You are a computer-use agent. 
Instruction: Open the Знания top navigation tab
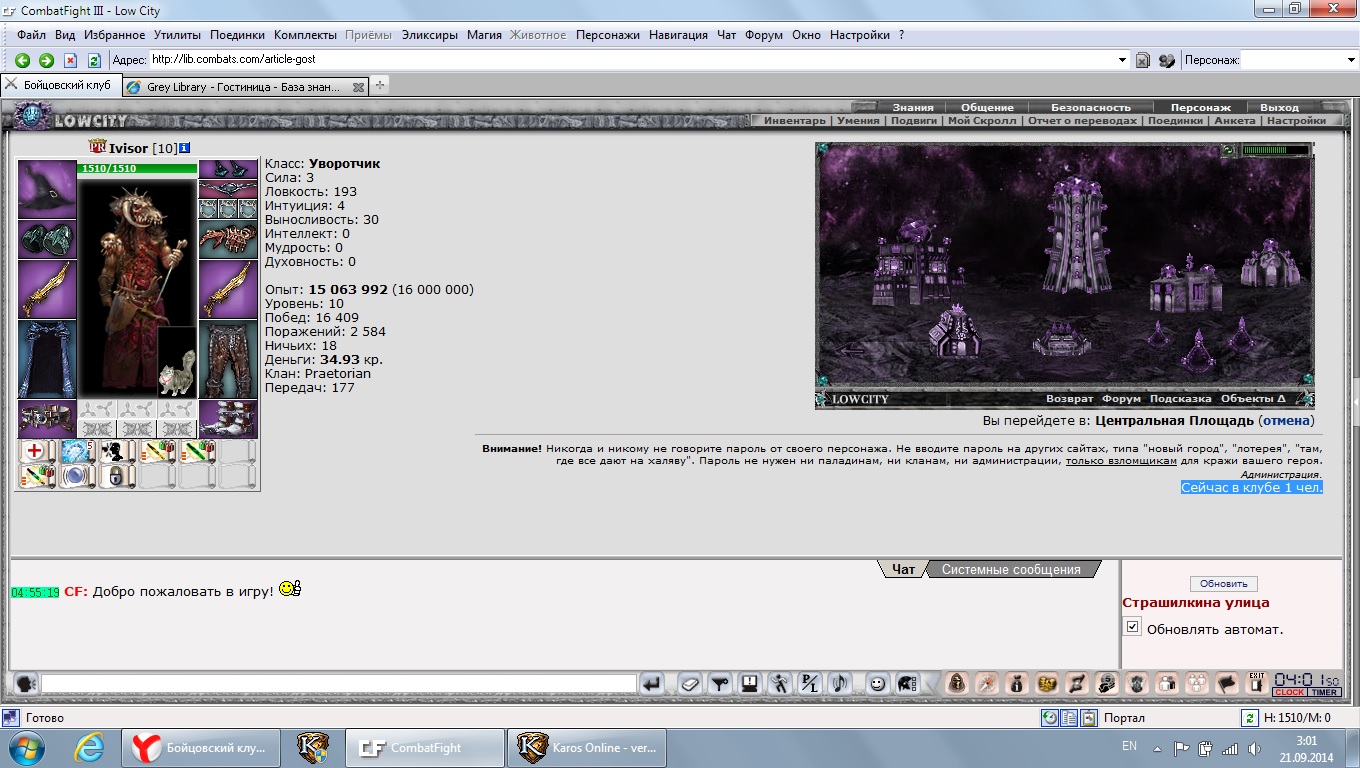click(x=913, y=107)
